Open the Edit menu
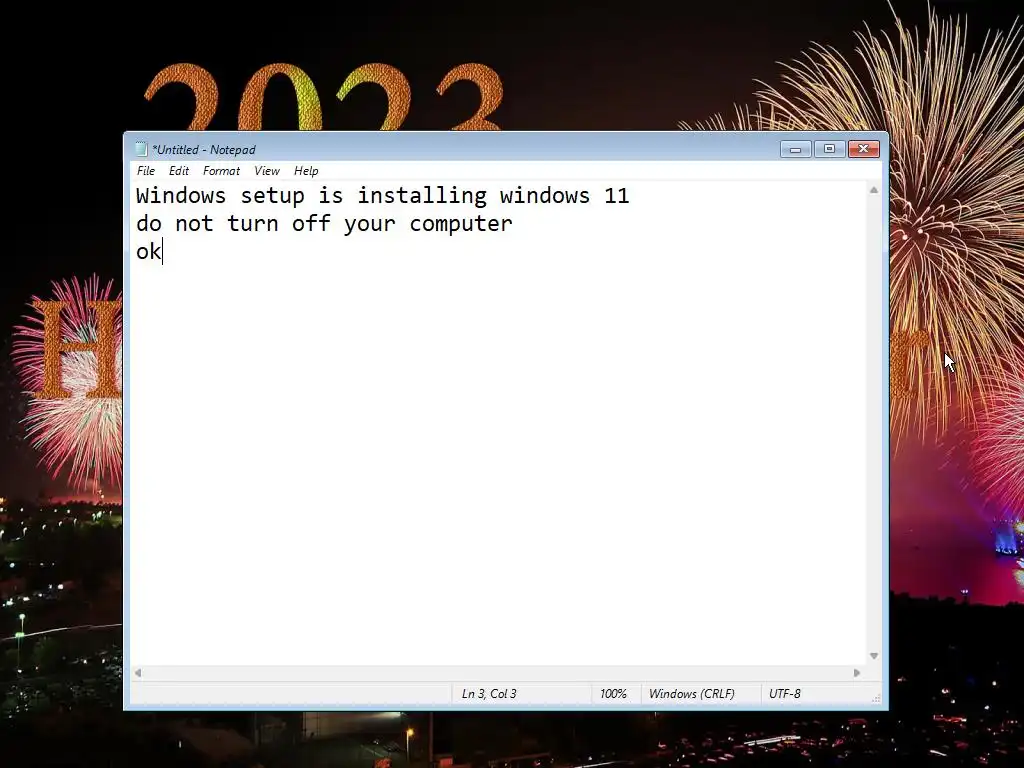 178,171
